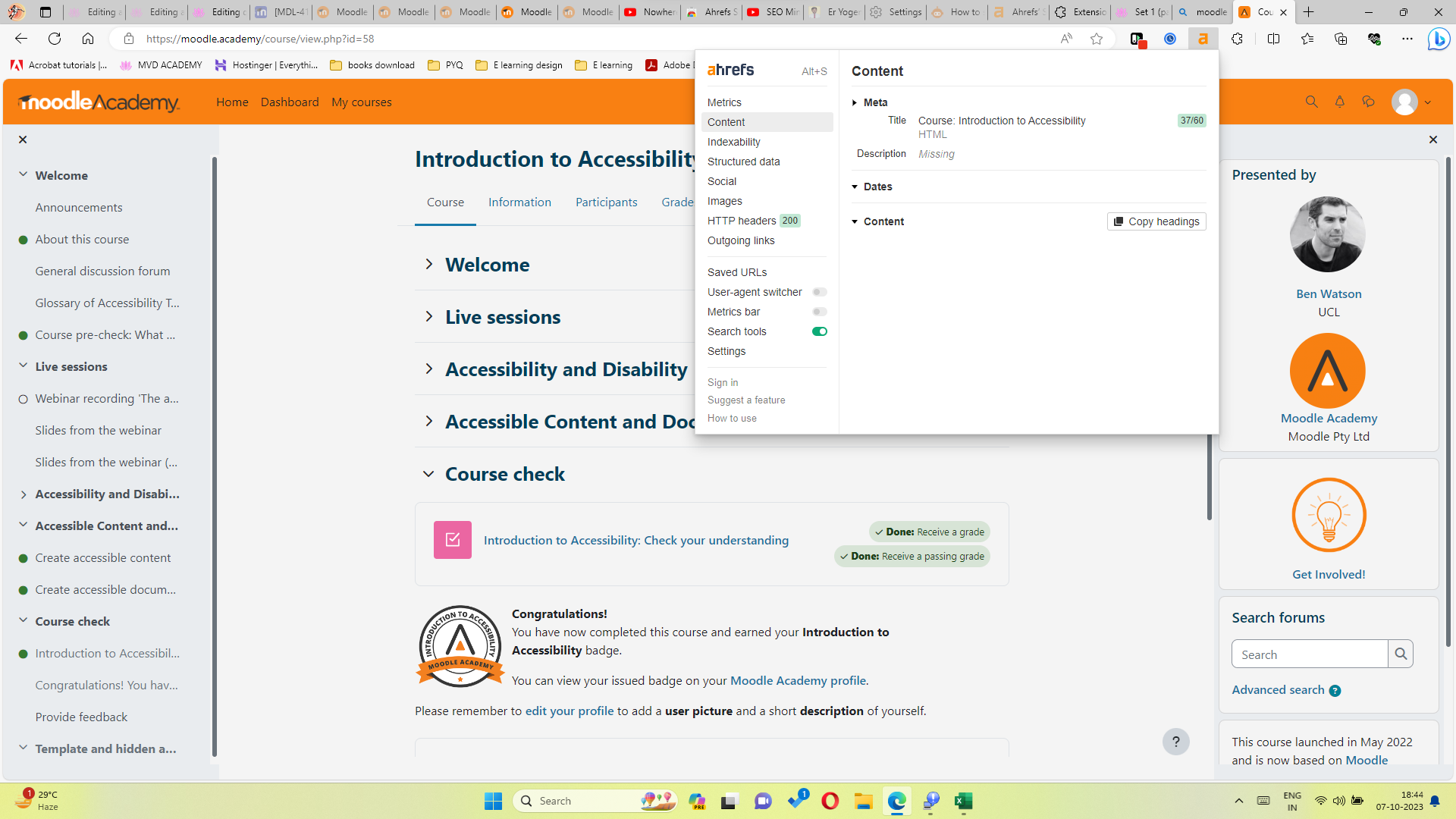Collapse Welcome in the course index
Screen dimensions: 1456x819
tap(24, 174)
